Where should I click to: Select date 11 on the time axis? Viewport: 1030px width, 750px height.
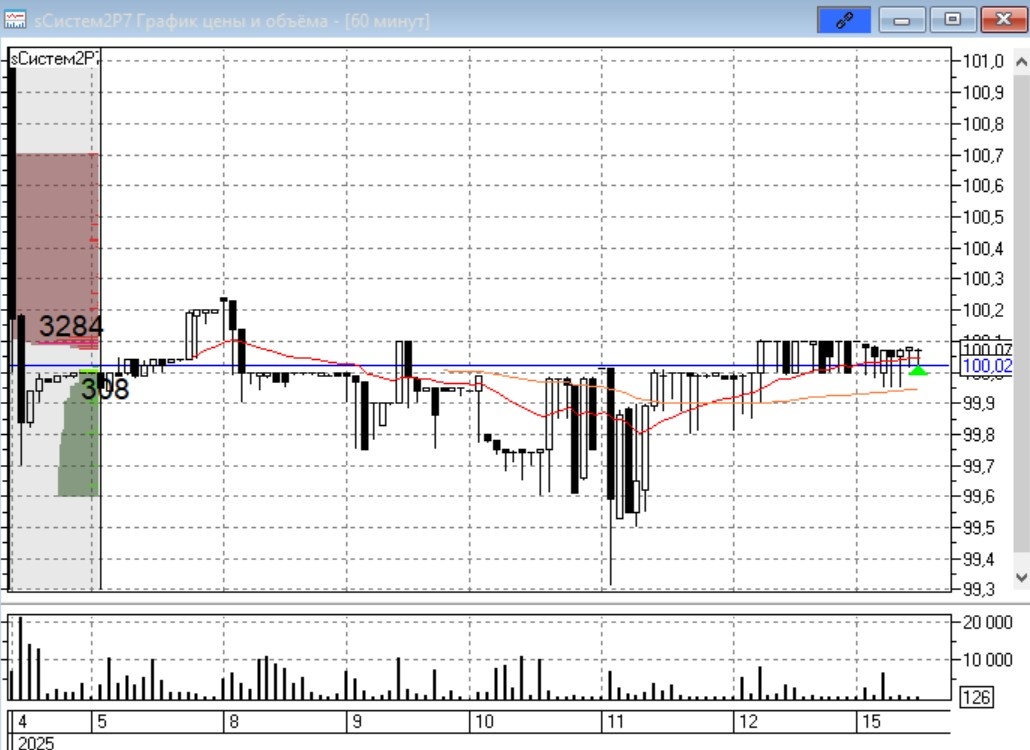point(616,722)
